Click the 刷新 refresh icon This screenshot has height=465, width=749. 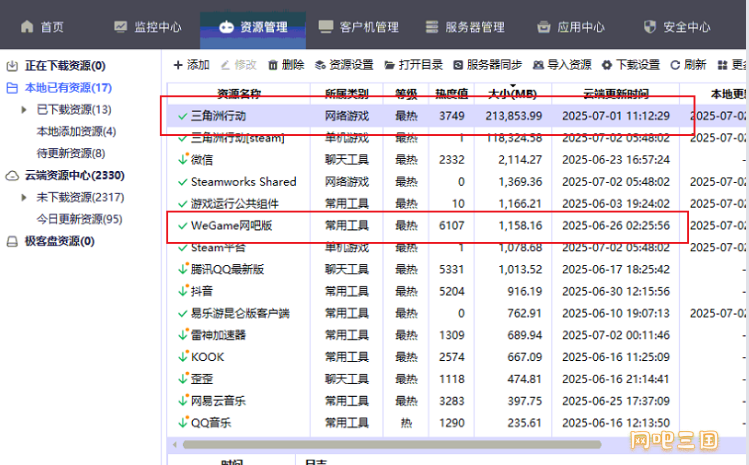click(x=675, y=65)
